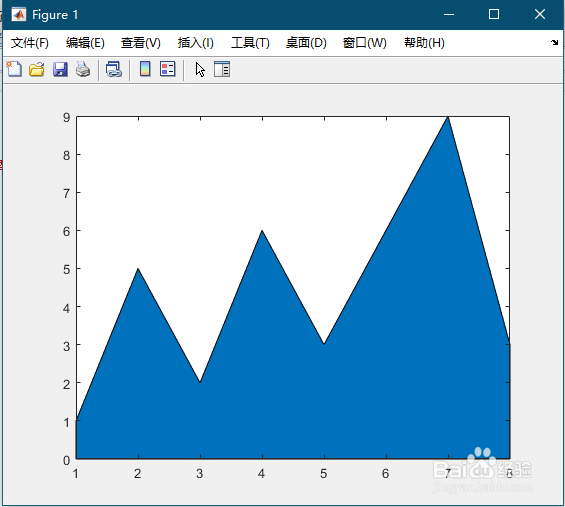Open the 插入(I) menu
Image resolution: width=565 pixels, height=507 pixels.
196,43
